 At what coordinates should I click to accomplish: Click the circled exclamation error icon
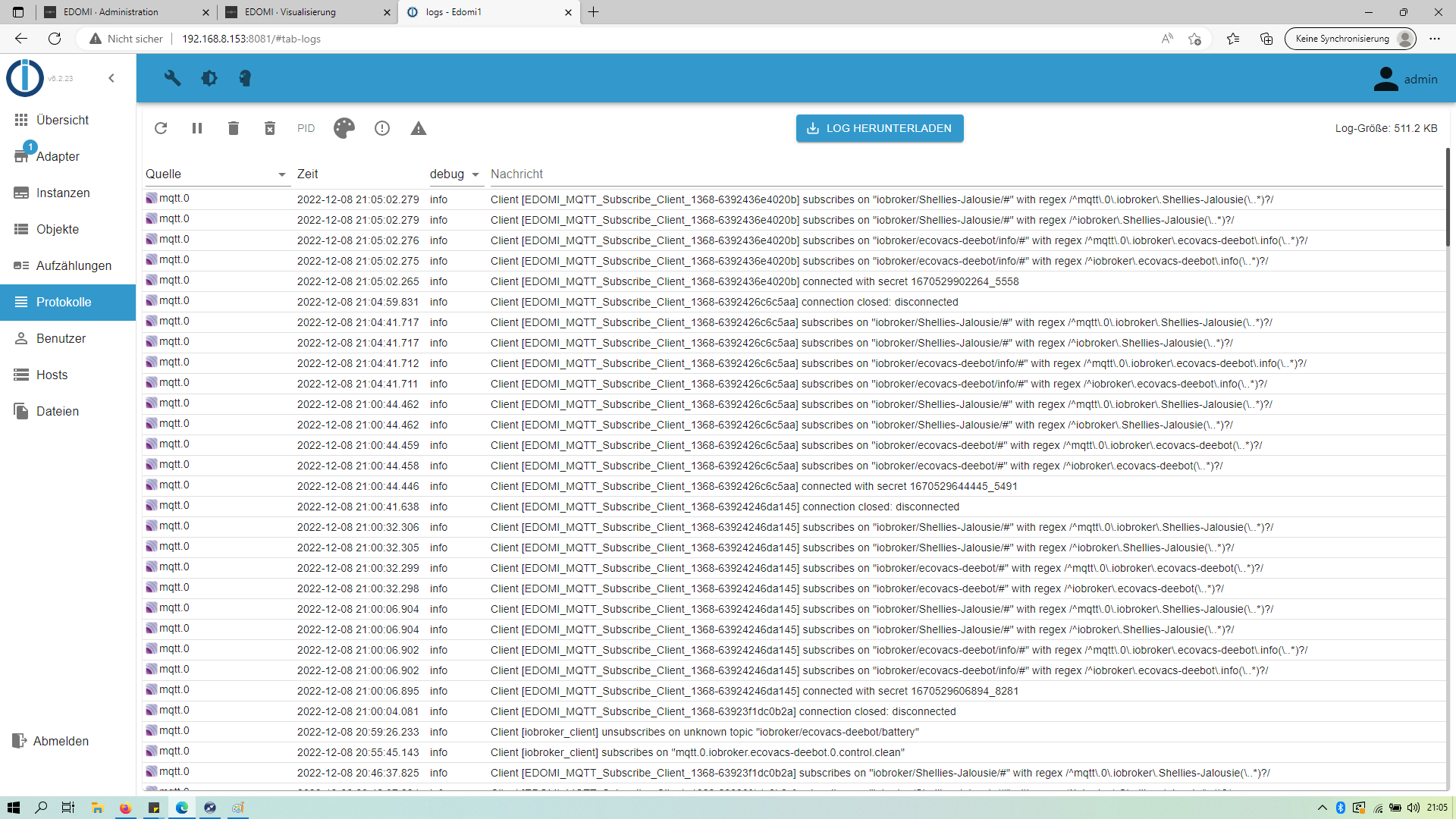point(382,128)
